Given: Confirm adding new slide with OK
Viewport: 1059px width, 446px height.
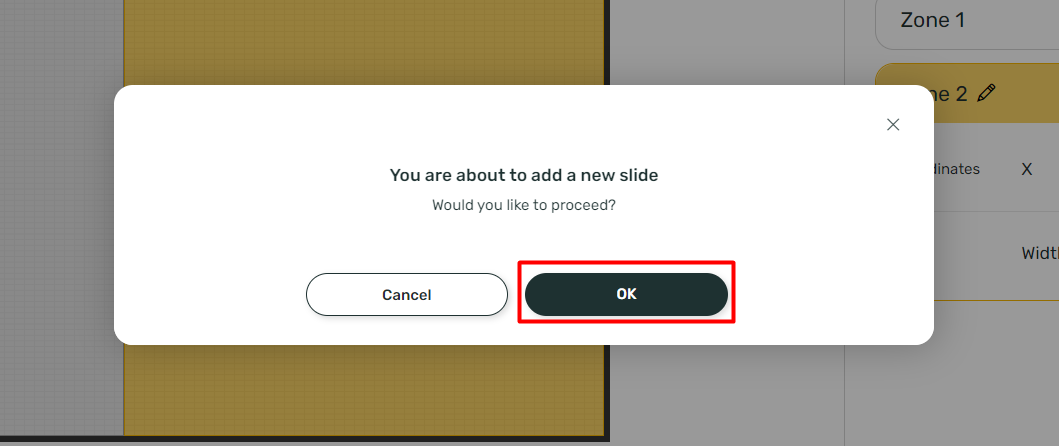Looking at the screenshot, I should point(626,295).
